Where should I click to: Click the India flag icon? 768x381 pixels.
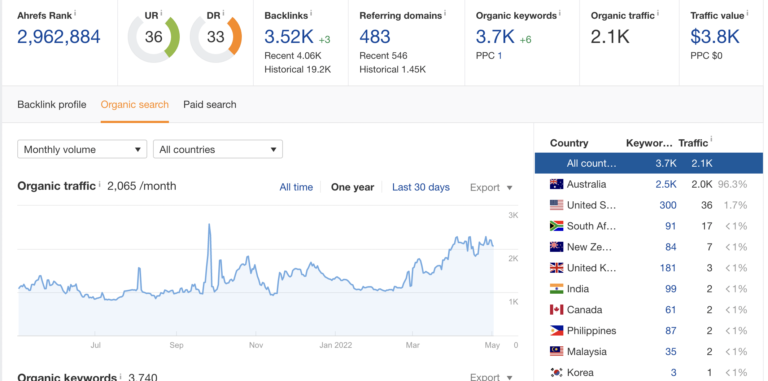[556, 289]
